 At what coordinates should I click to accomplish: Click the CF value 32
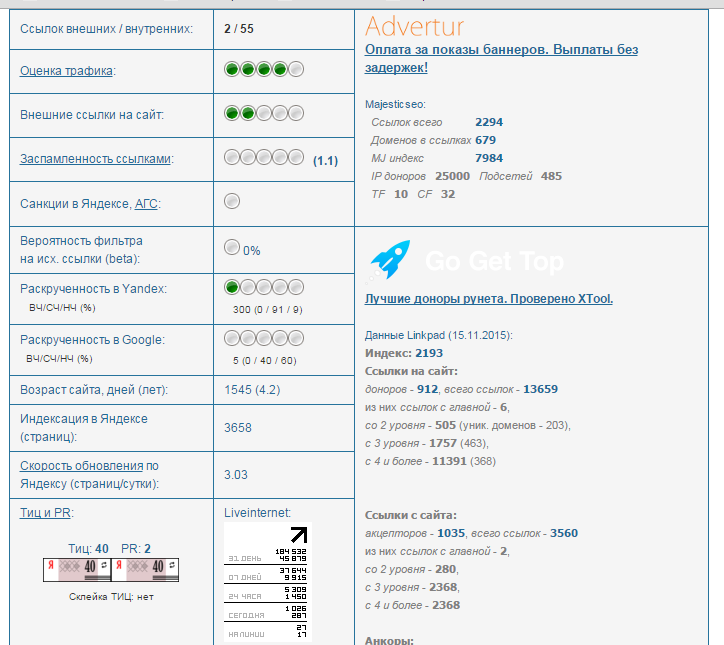[x=448, y=194]
